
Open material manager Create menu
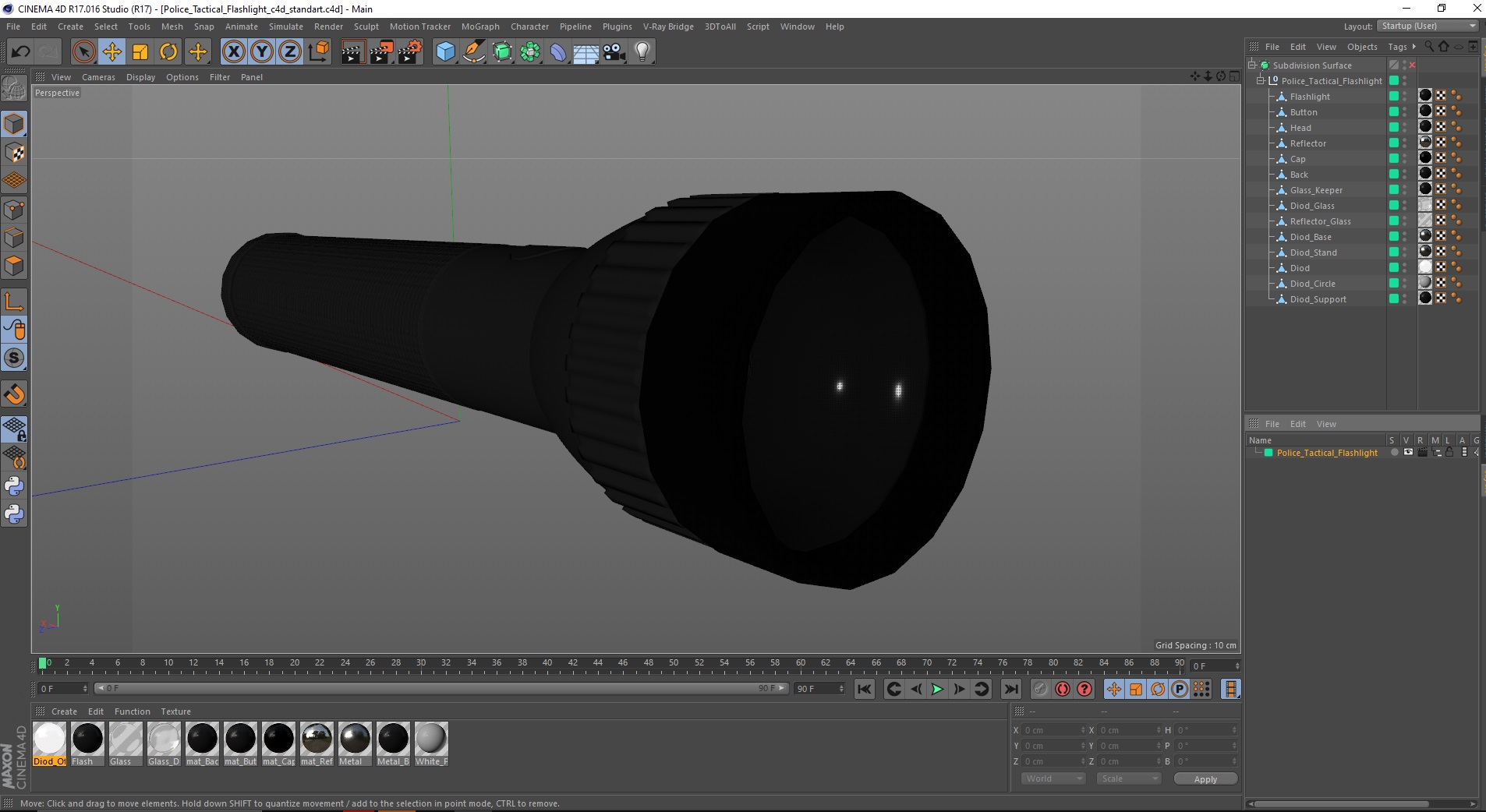tap(64, 711)
